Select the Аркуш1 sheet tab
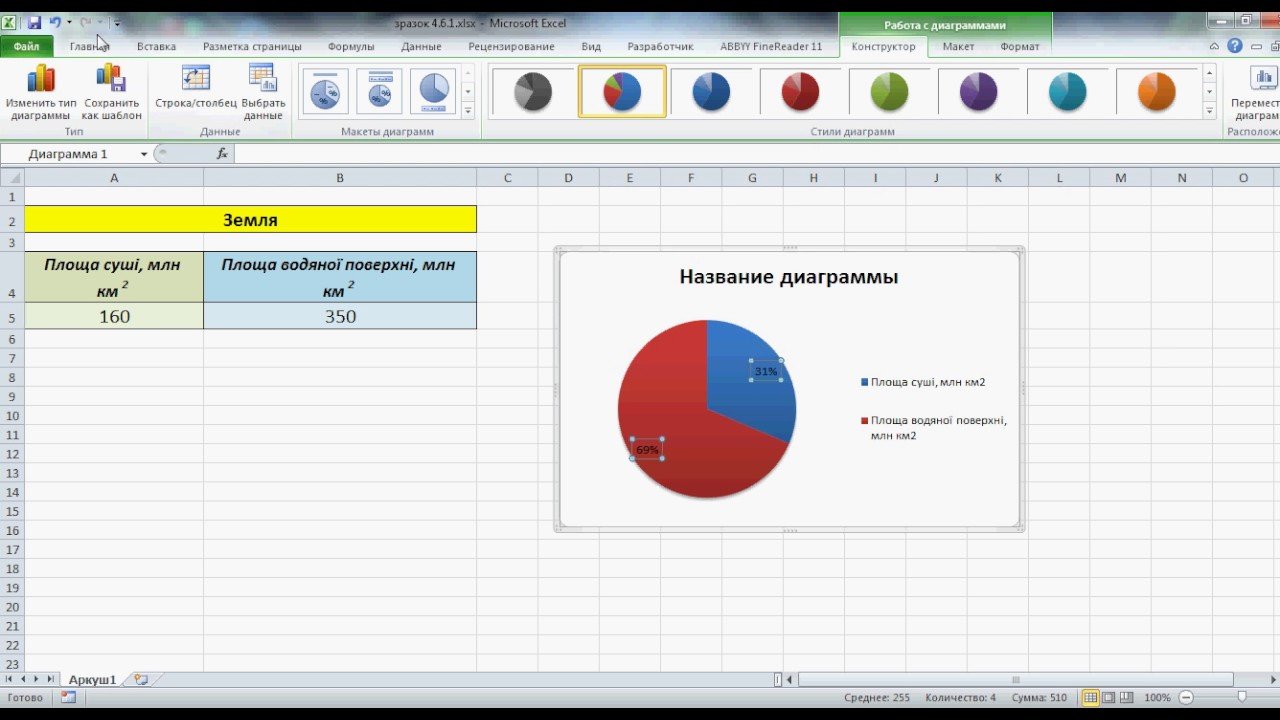Screen dimensions: 1280x720 [x=92, y=679]
